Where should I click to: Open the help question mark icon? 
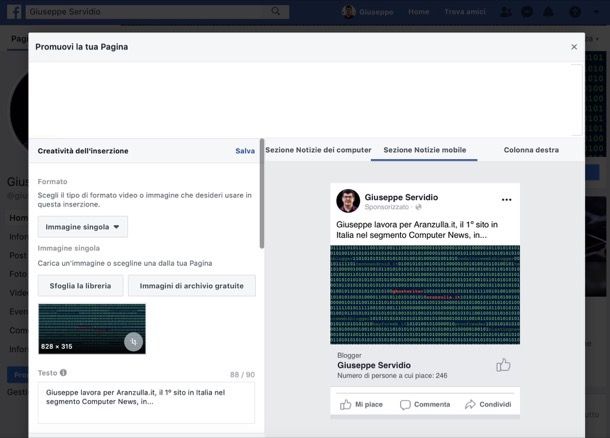point(575,12)
